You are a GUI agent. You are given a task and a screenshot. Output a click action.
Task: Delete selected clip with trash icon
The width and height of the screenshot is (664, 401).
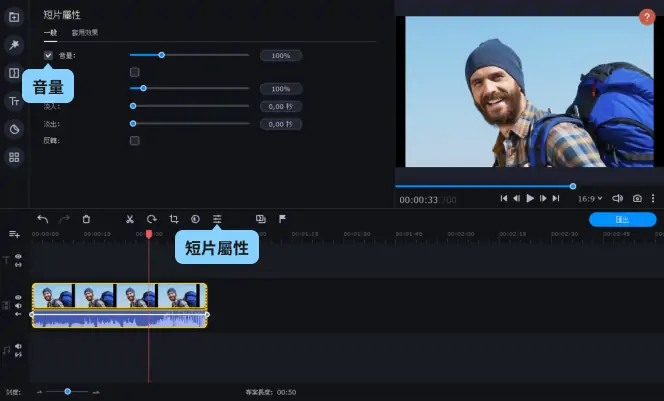click(x=86, y=219)
